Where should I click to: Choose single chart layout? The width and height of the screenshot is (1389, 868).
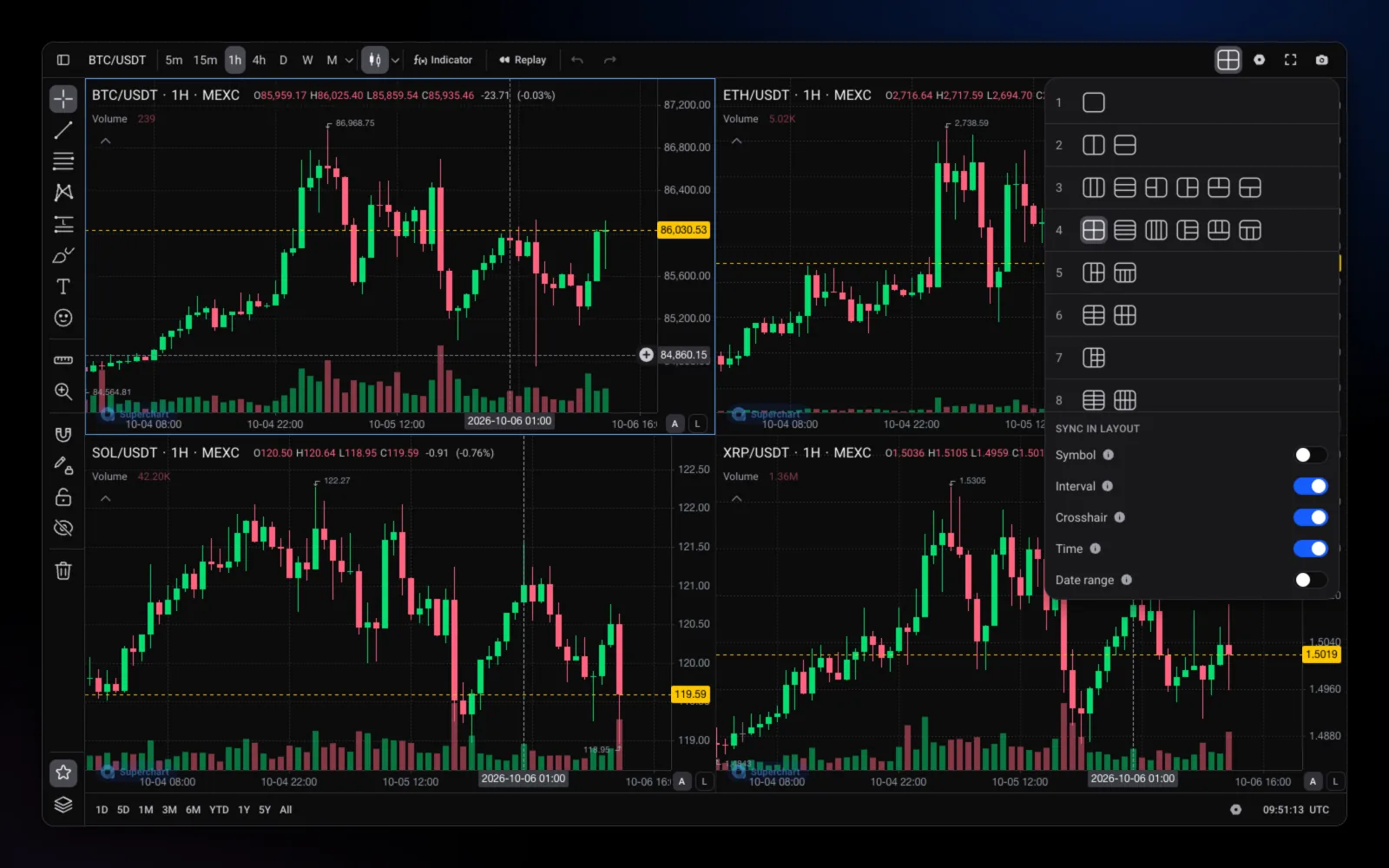(1093, 102)
